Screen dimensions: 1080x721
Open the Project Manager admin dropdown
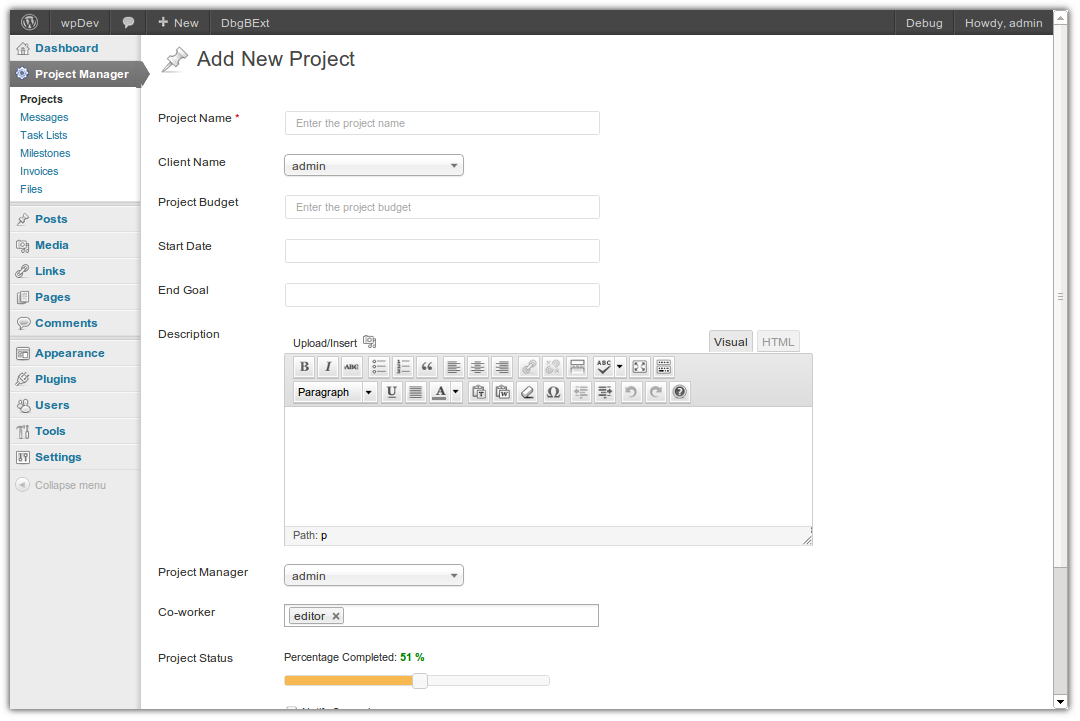[374, 576]
